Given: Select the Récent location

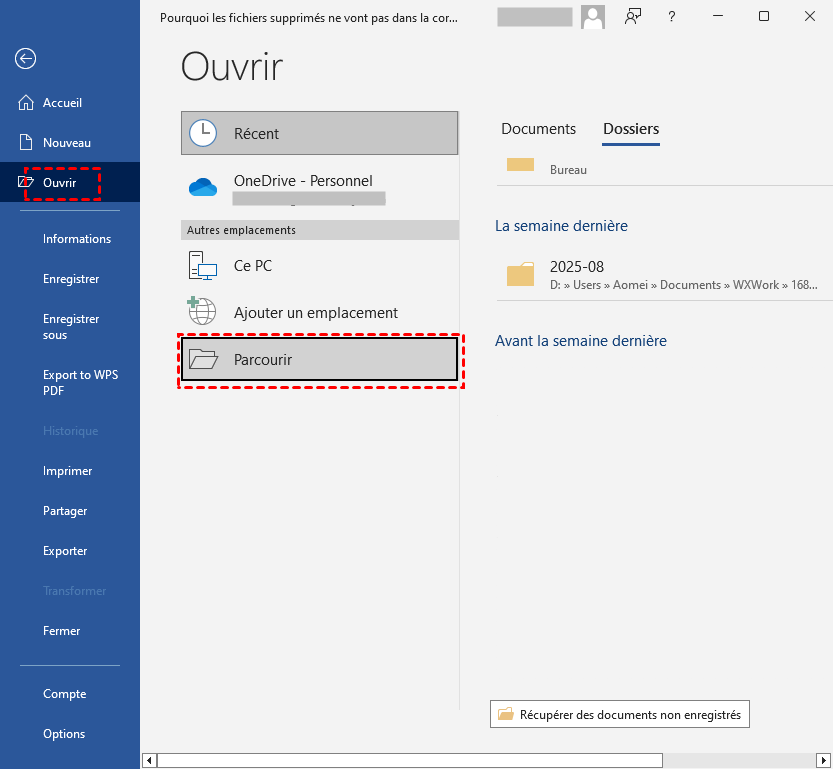Looking at the screenshot, I should coord(319,133).
